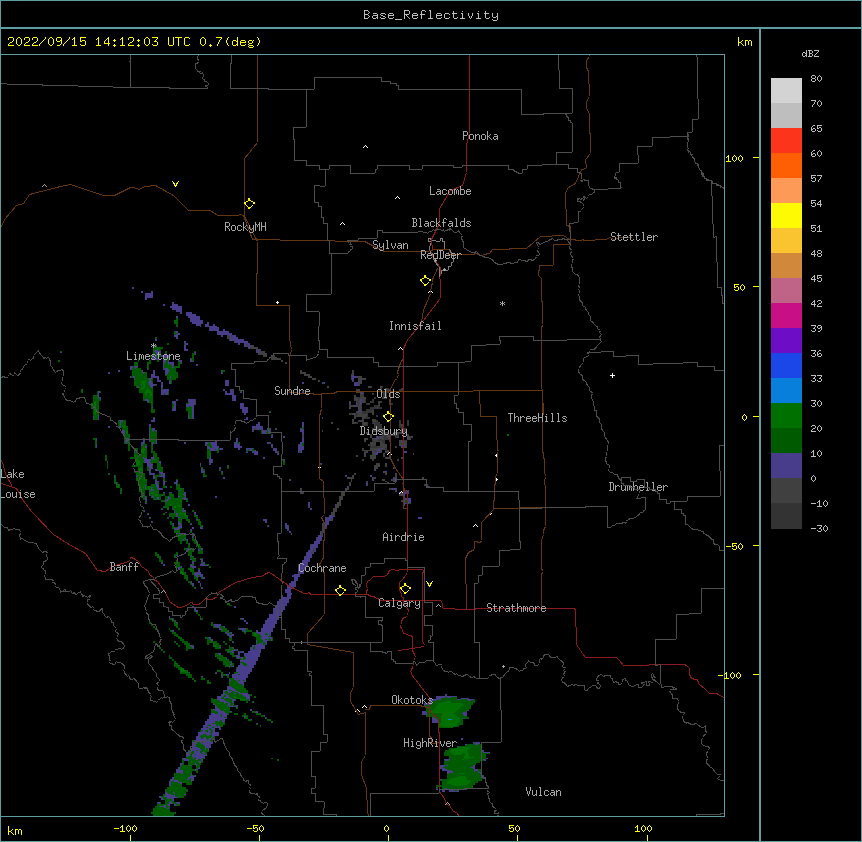Screen dimensions: 862x842
Task: Select the Blackfalds label
Action: (x=441, y=223)
